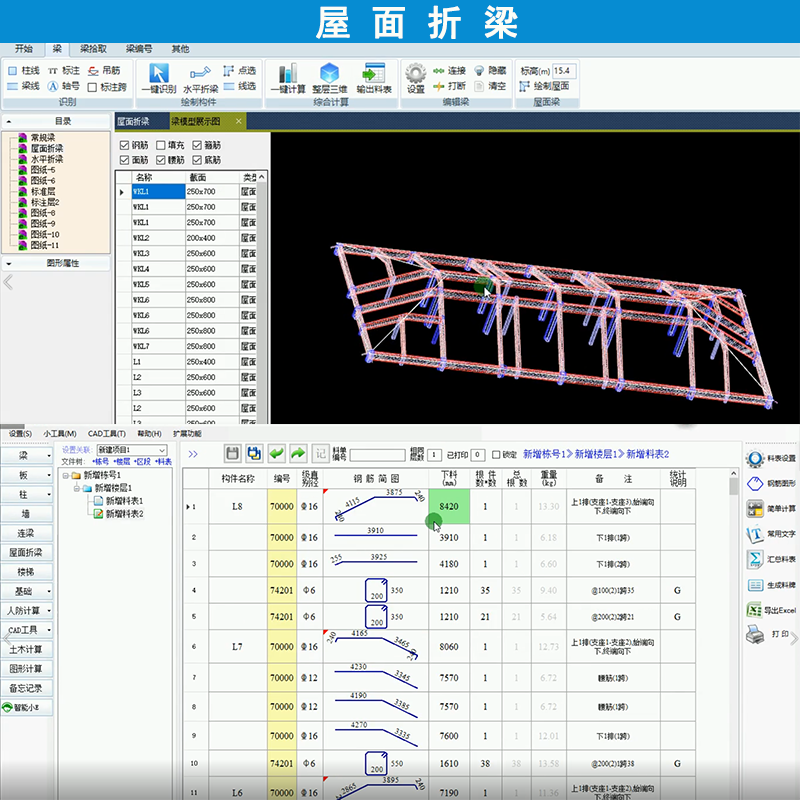Viewport: 800px width, 800px height.
Task: Click the gray floppy save icon
Action: pos(233,453)
